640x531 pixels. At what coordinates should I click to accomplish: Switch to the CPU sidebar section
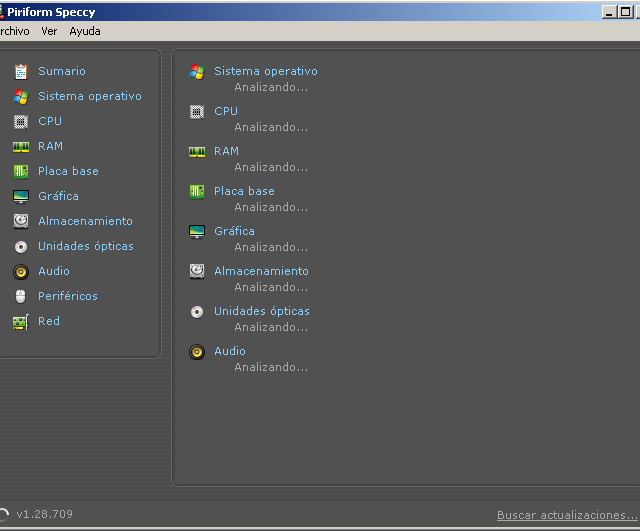50,121
